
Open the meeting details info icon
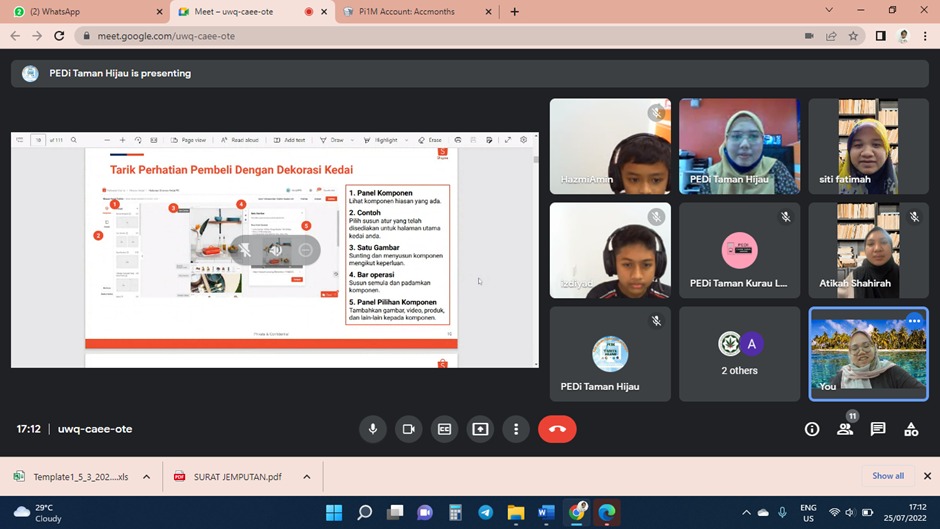click(x=812, y=429)
